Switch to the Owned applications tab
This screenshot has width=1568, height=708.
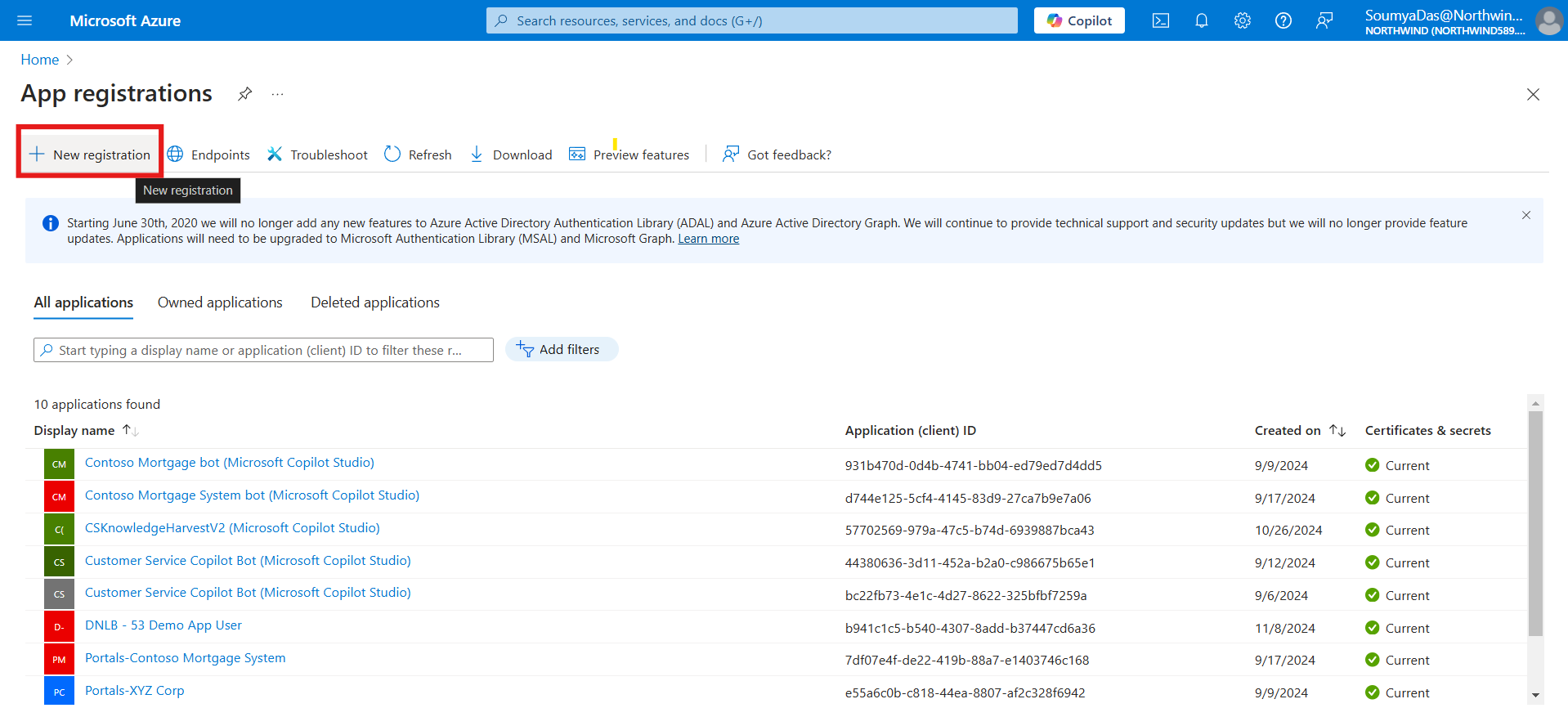(x=220, y=302)
